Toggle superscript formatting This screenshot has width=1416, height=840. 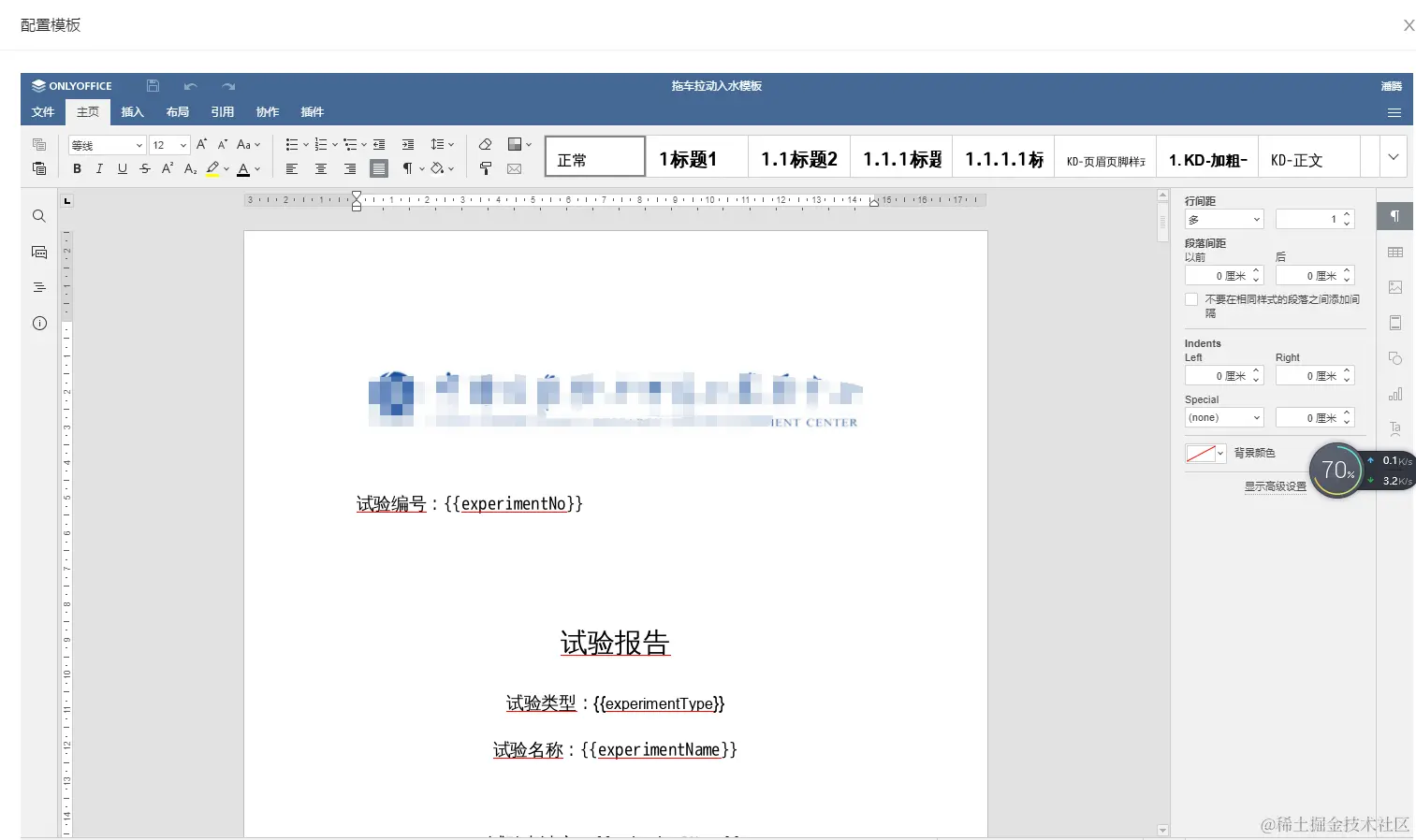pyautogui.click(x=168, y=169)
